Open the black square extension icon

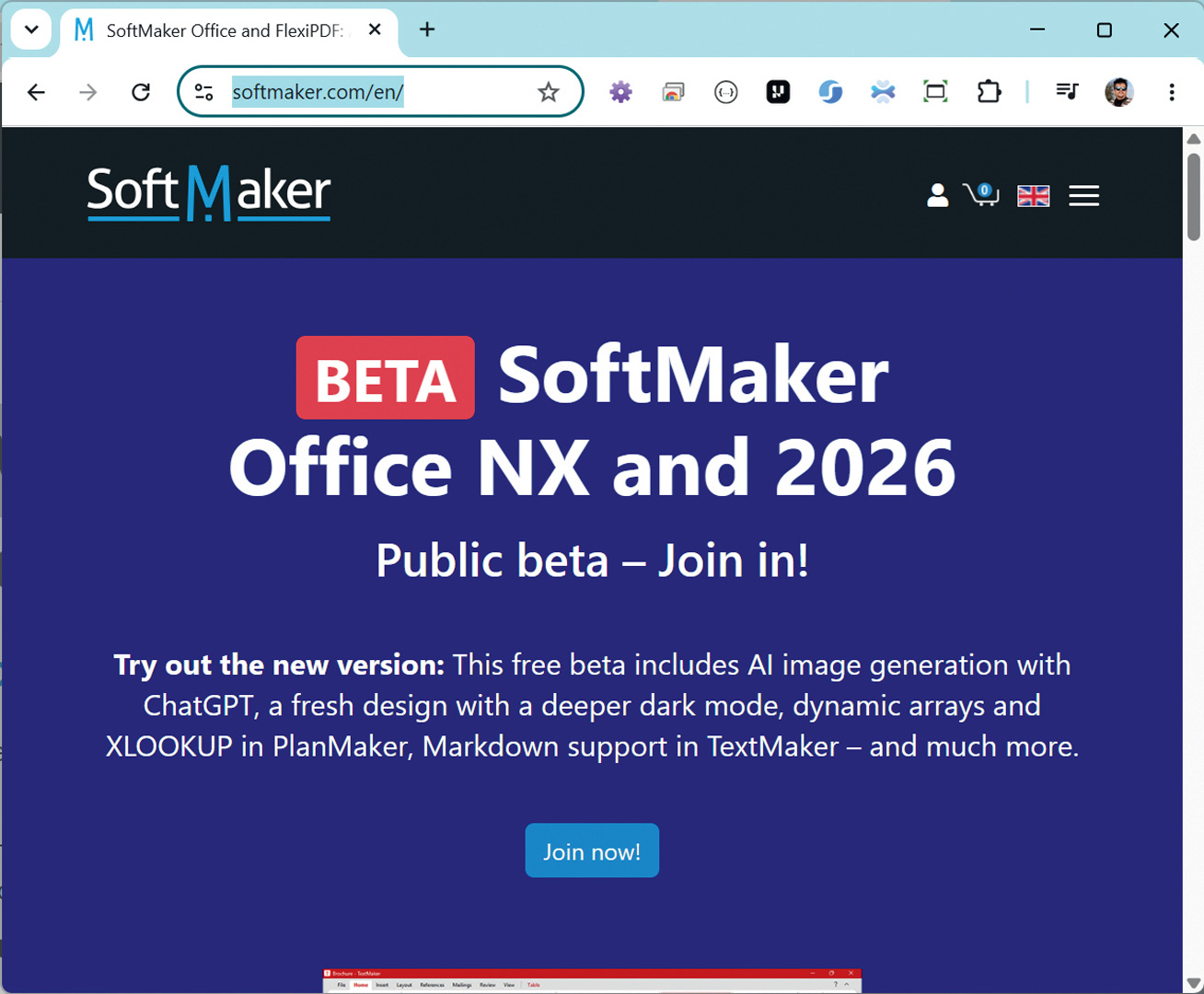click(x=779, y=92)
